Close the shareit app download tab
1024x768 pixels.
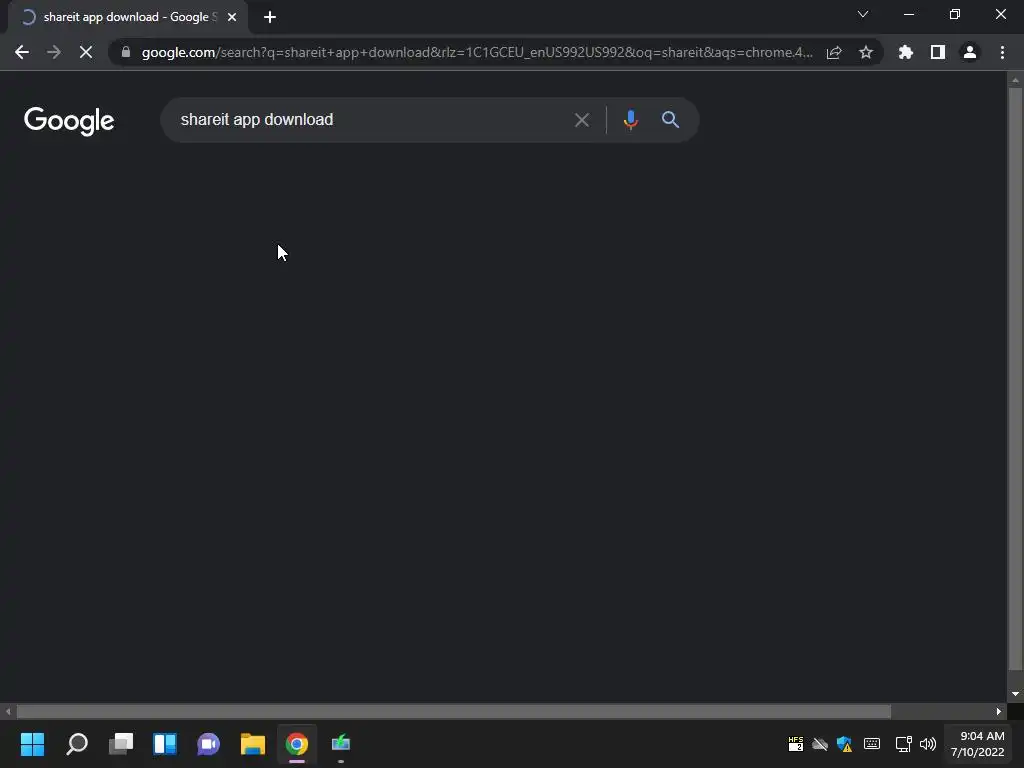click(x=232, y=17)
